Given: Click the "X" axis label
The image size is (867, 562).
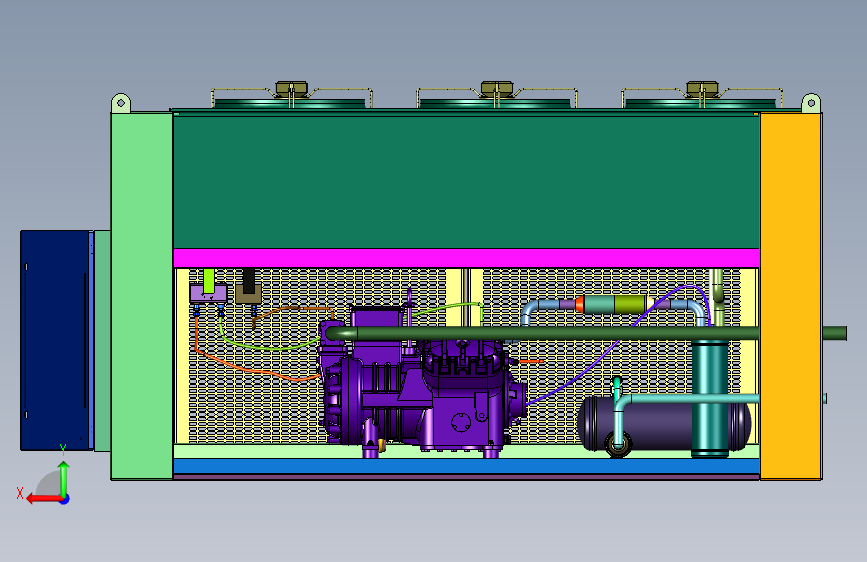Looking at the screenshot, I should pyautogui.click(x=20, y=493).
